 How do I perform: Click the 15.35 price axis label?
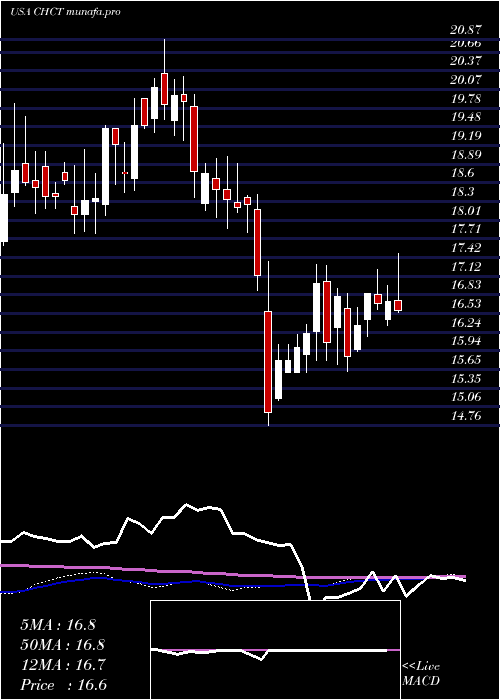(466, 379)
